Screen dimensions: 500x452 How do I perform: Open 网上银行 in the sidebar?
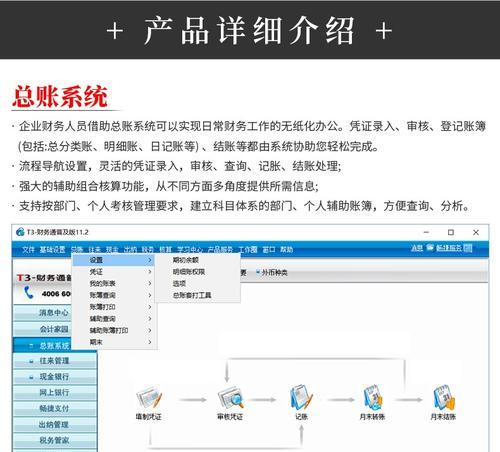(x=55, y=392)
